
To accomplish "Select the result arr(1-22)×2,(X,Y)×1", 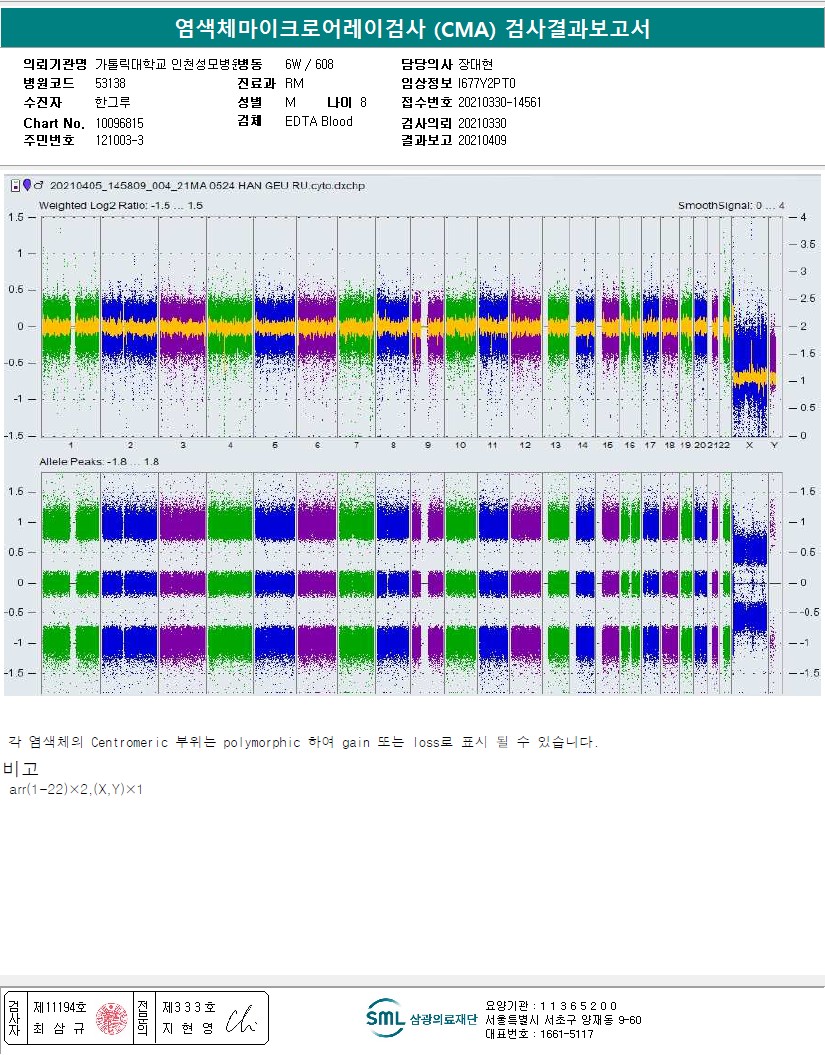I will (76, 789).
